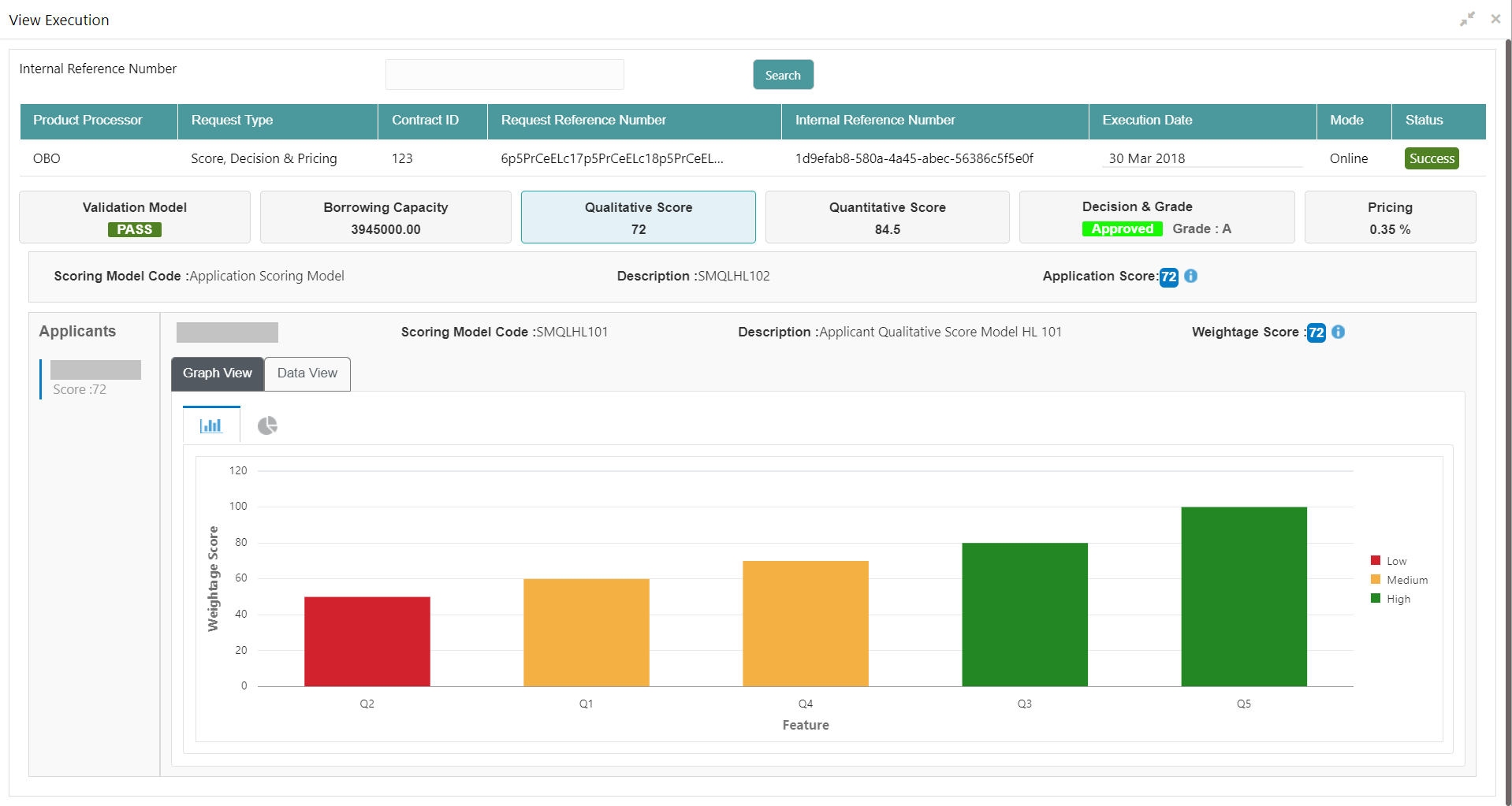
Task: Collapse the View Execution dialog
Action: (1467, 19)
